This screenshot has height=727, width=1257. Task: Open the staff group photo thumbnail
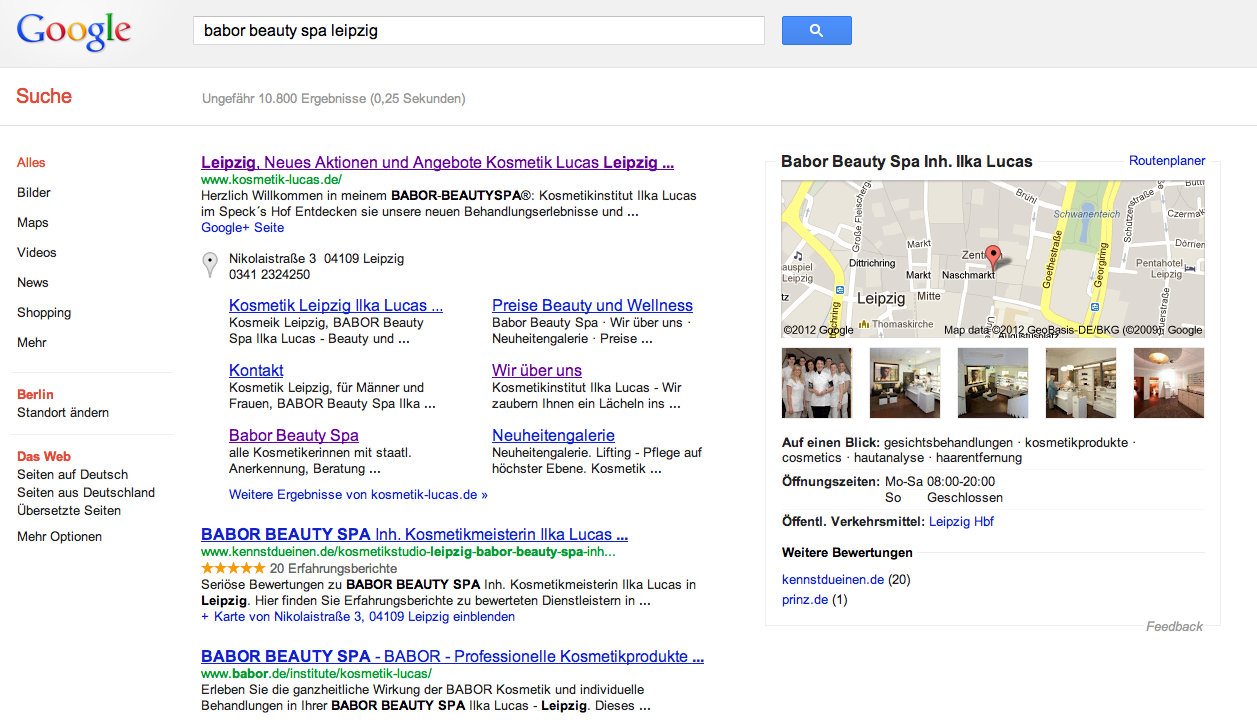pyautogui.click(x=816, y=383)
